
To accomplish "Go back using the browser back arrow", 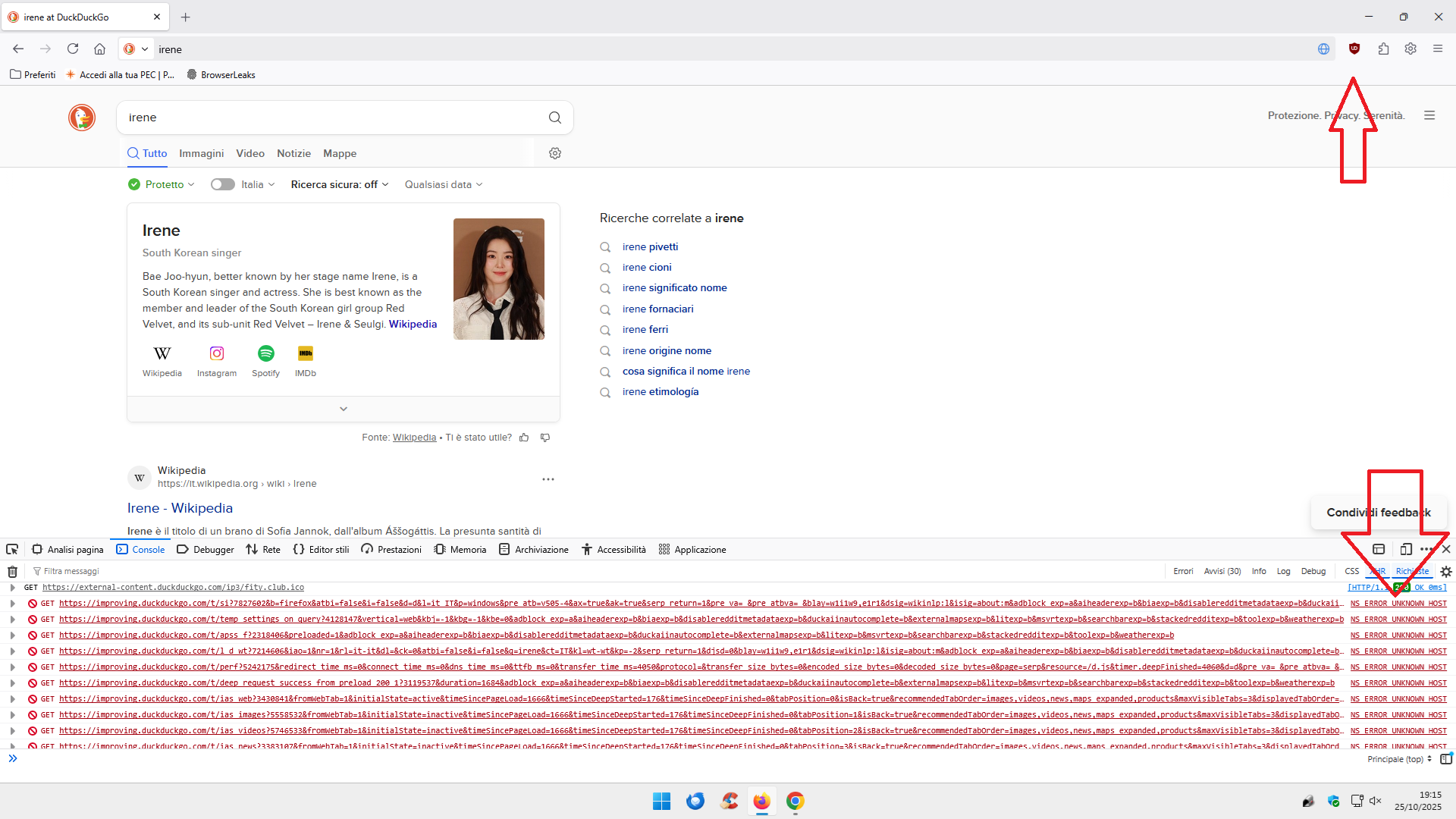I will [x=18, y=49].
